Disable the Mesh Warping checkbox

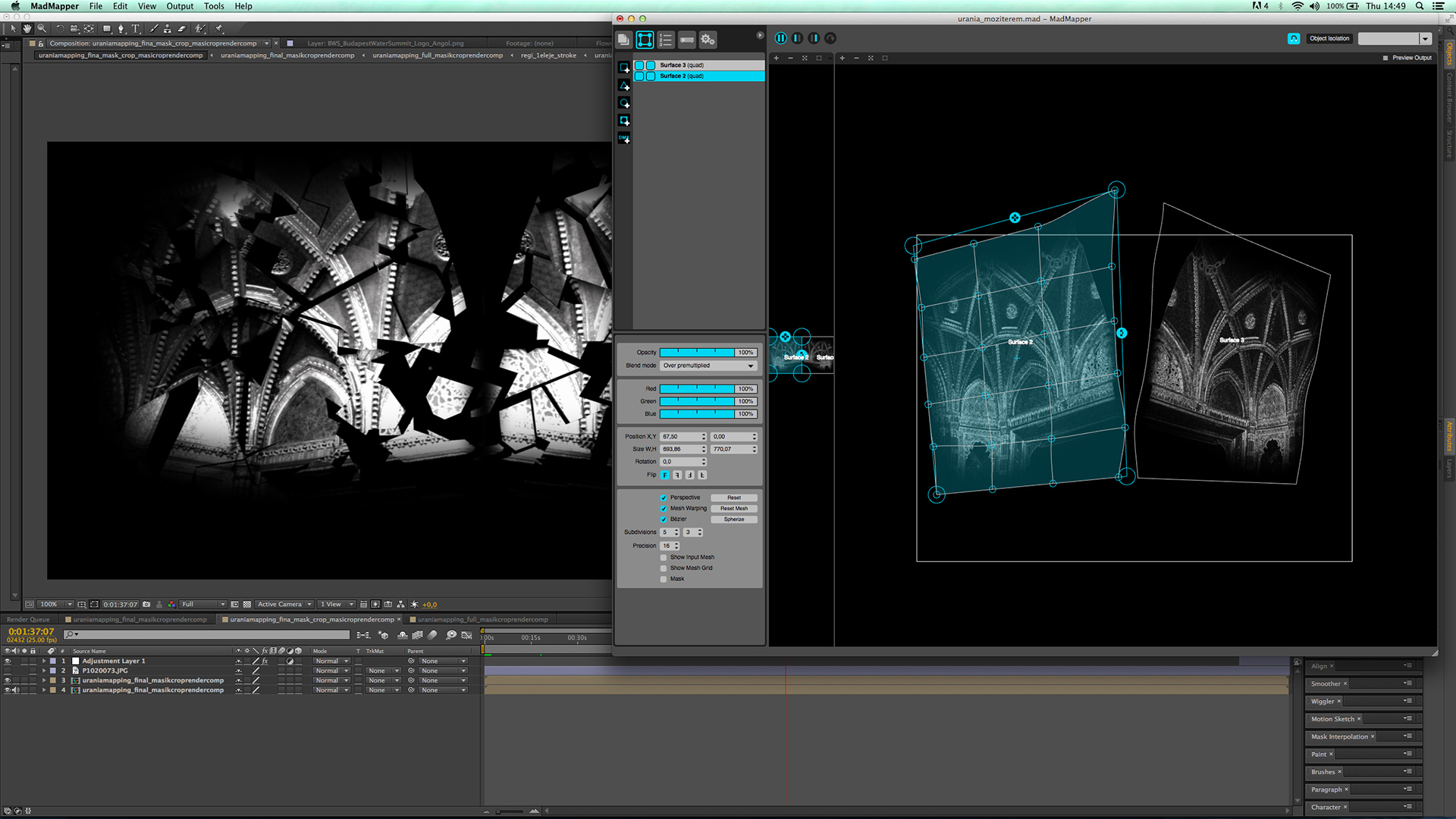click(664, 509)
